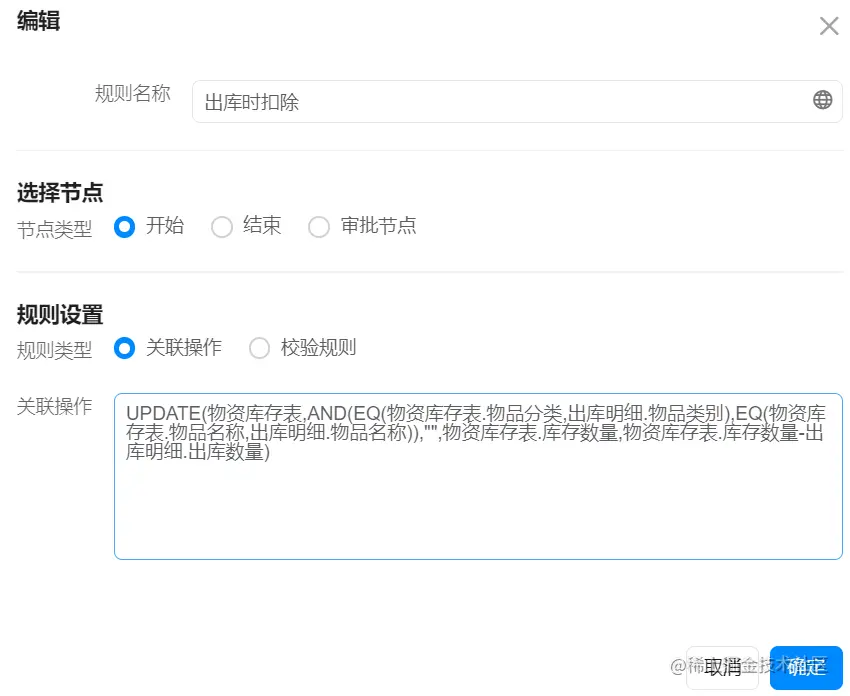The image size is (850, 696).
Task: Click the blue 确定 button
Action: pos(806,667)
